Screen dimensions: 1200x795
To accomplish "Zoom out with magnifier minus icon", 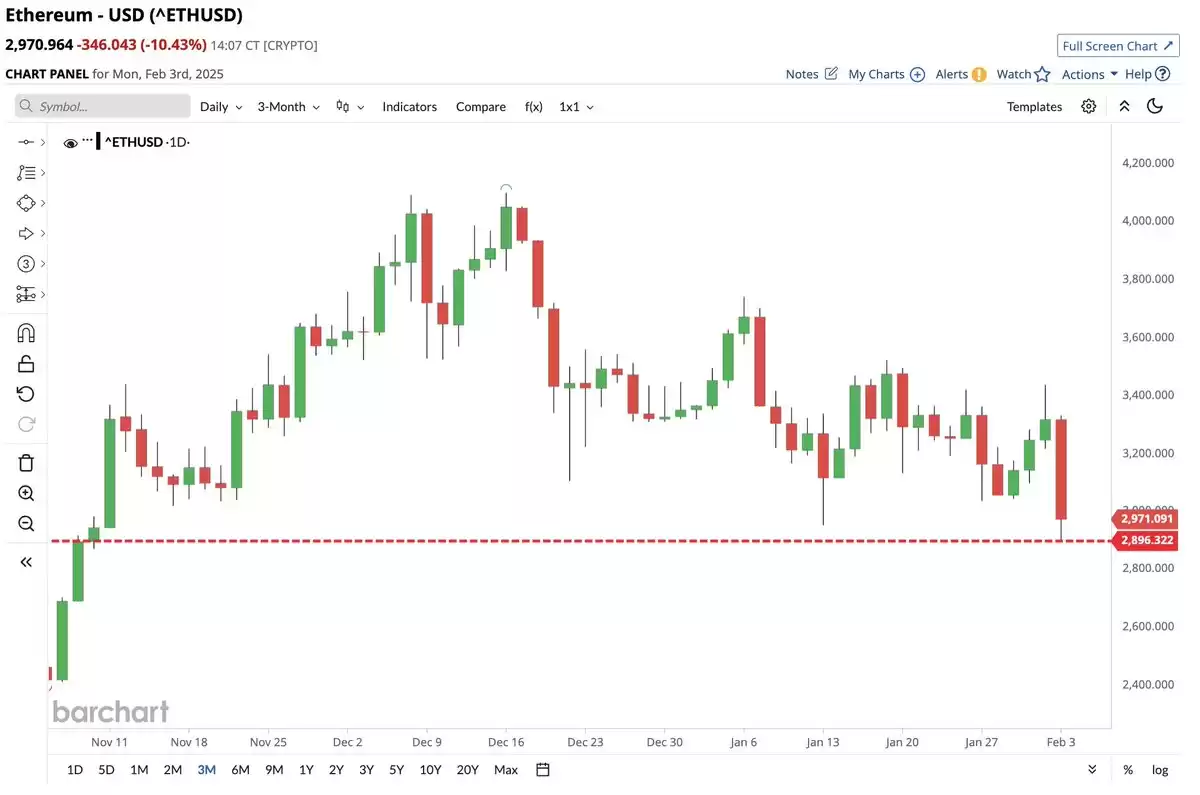I will 26,523.
